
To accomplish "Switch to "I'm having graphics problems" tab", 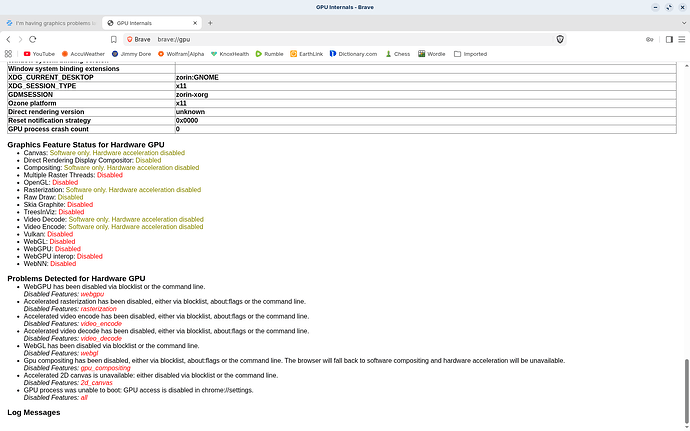I will (x=51, y=23).
